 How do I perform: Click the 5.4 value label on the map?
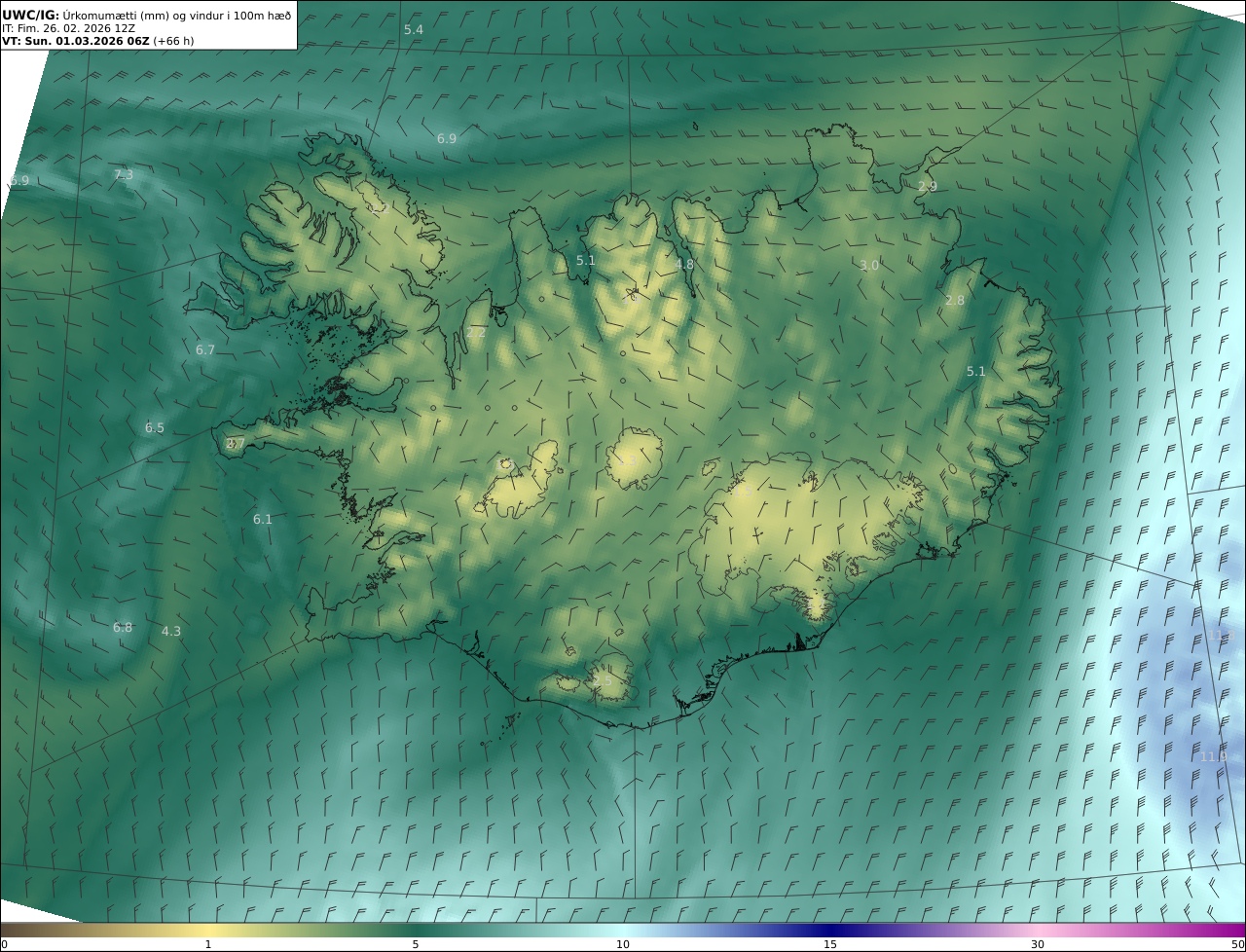414,30
